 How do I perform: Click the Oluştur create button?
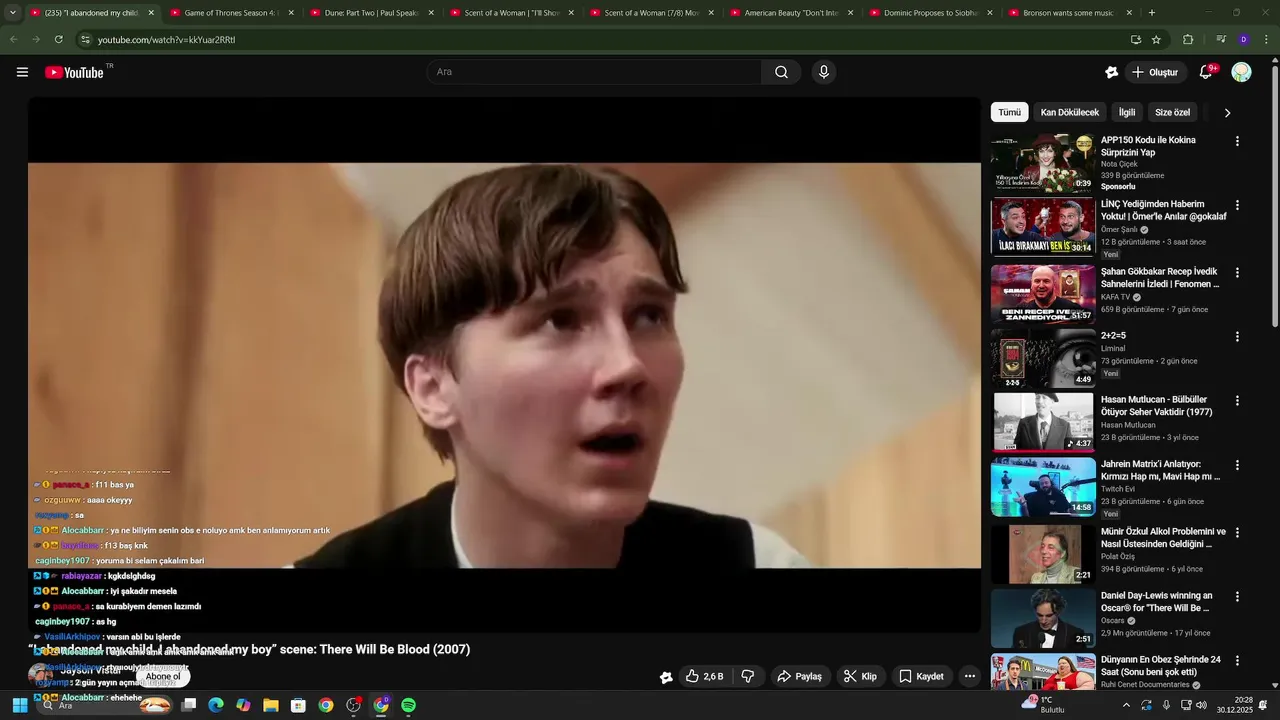pos(1156,72)
